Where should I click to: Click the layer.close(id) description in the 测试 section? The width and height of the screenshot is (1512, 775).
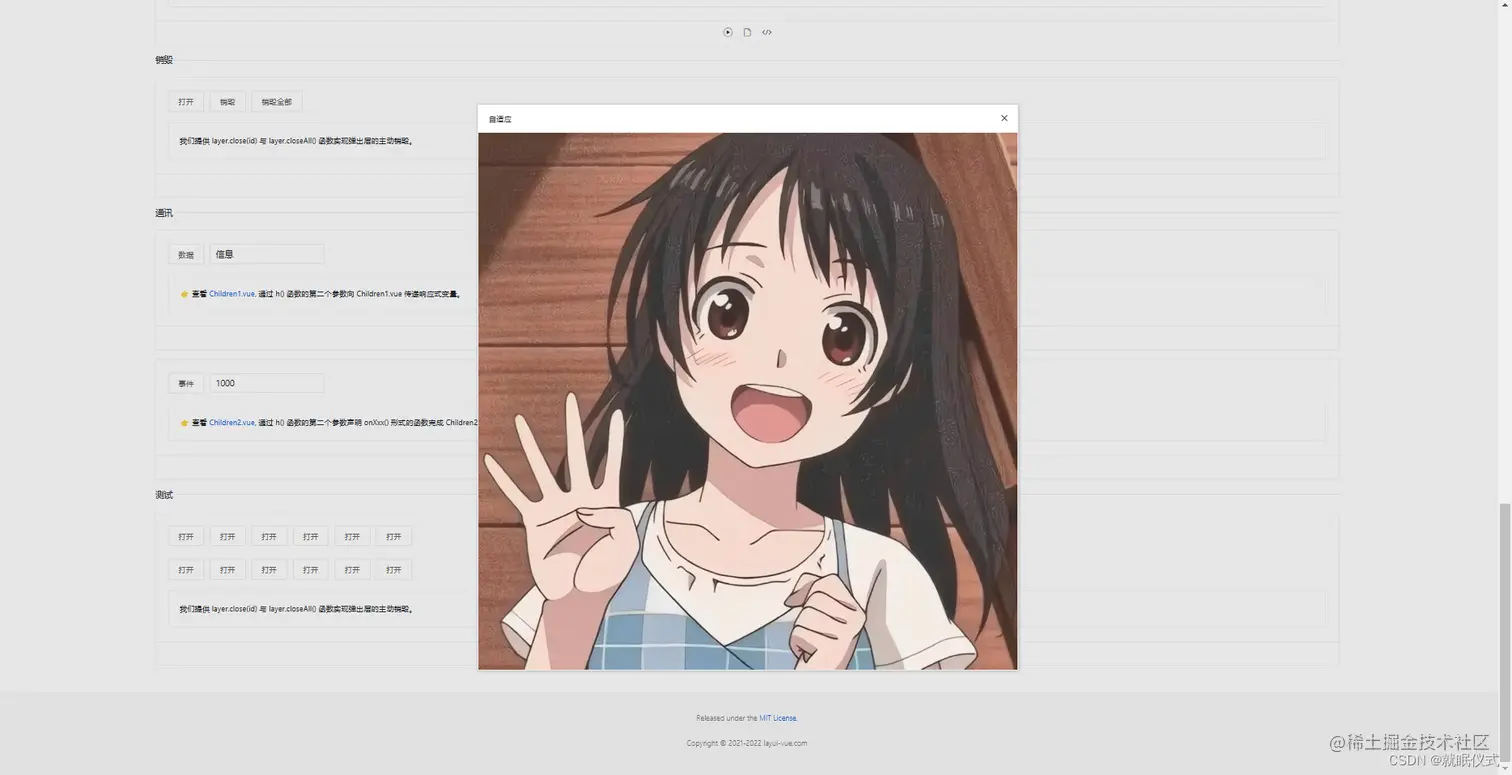pos(296,609)
